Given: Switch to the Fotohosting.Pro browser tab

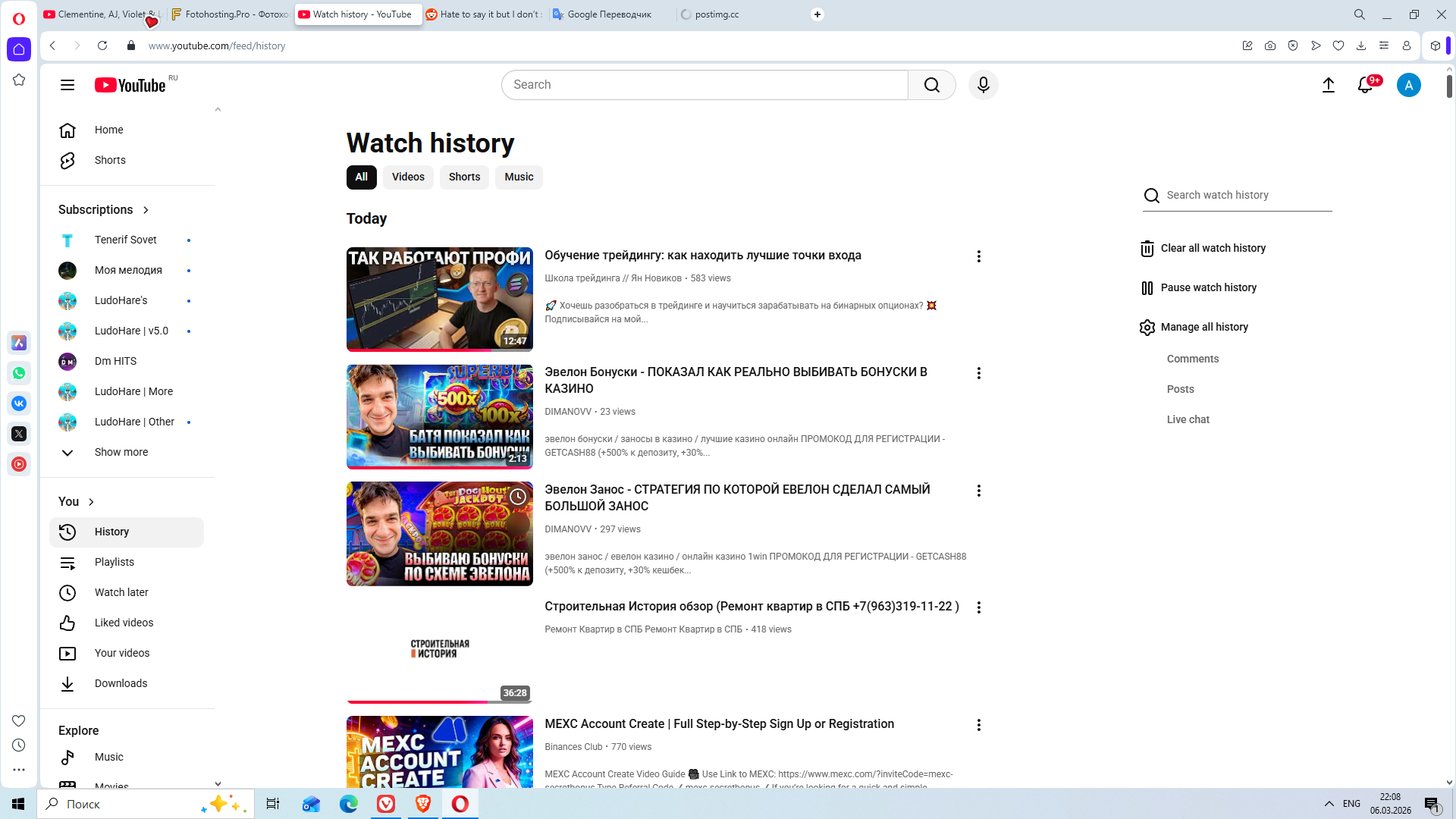Looking at the screenshot, I should (231, 14).
